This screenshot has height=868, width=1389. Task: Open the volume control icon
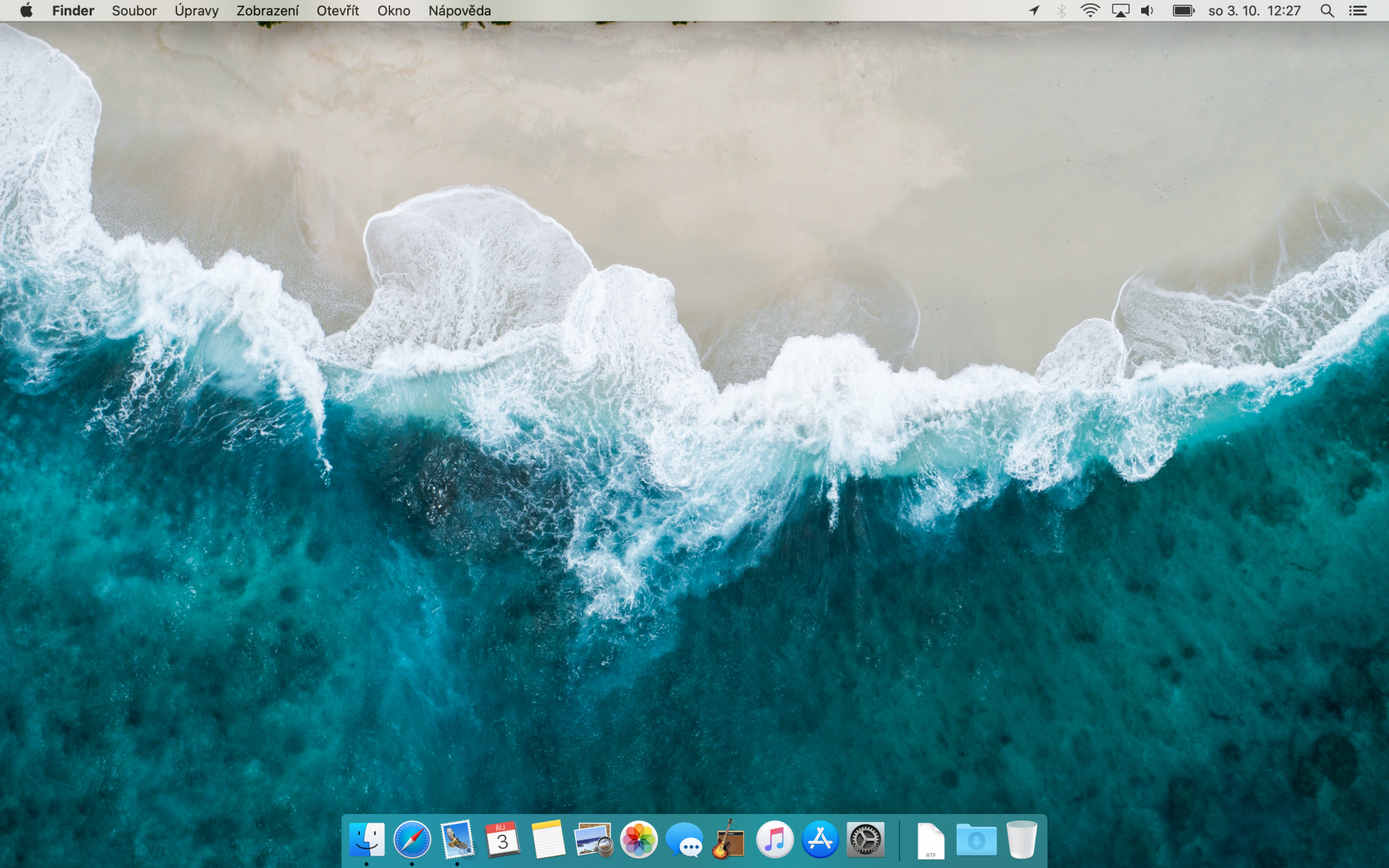(x=1147, y=10)
